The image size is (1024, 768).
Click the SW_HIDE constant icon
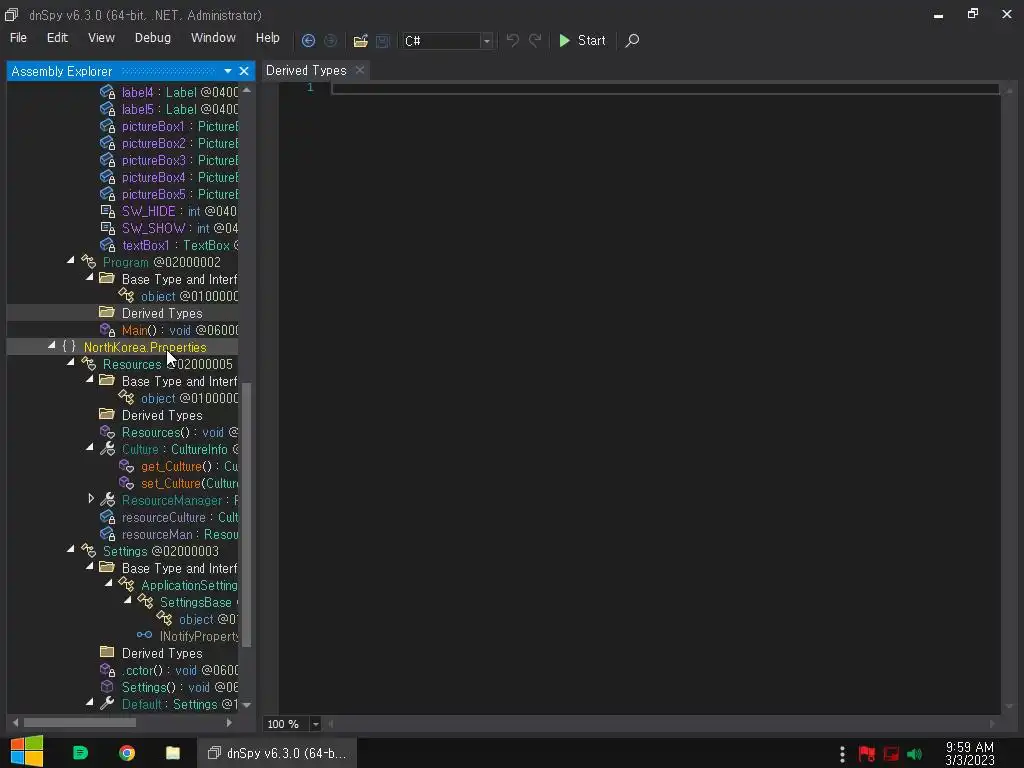(107, 211)
